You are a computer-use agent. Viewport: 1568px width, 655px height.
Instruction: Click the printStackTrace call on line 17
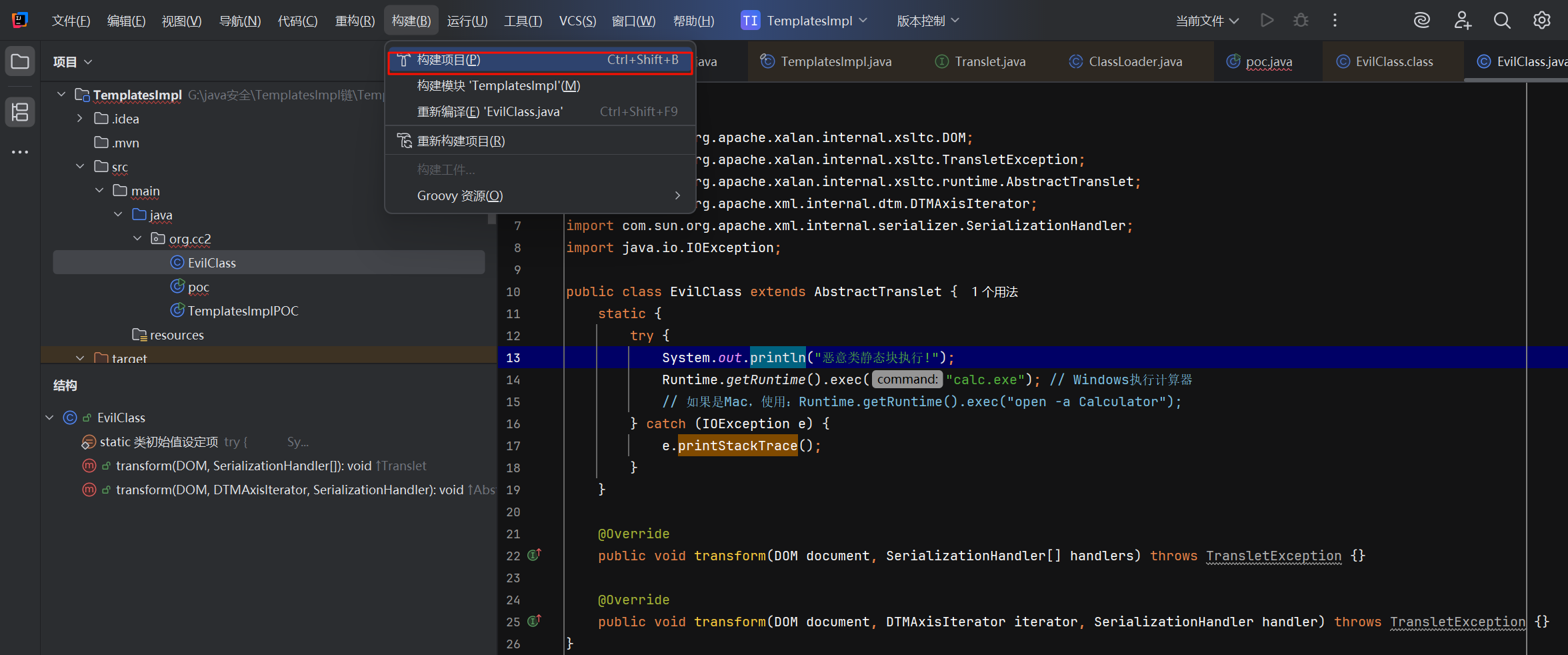point(737,446)
